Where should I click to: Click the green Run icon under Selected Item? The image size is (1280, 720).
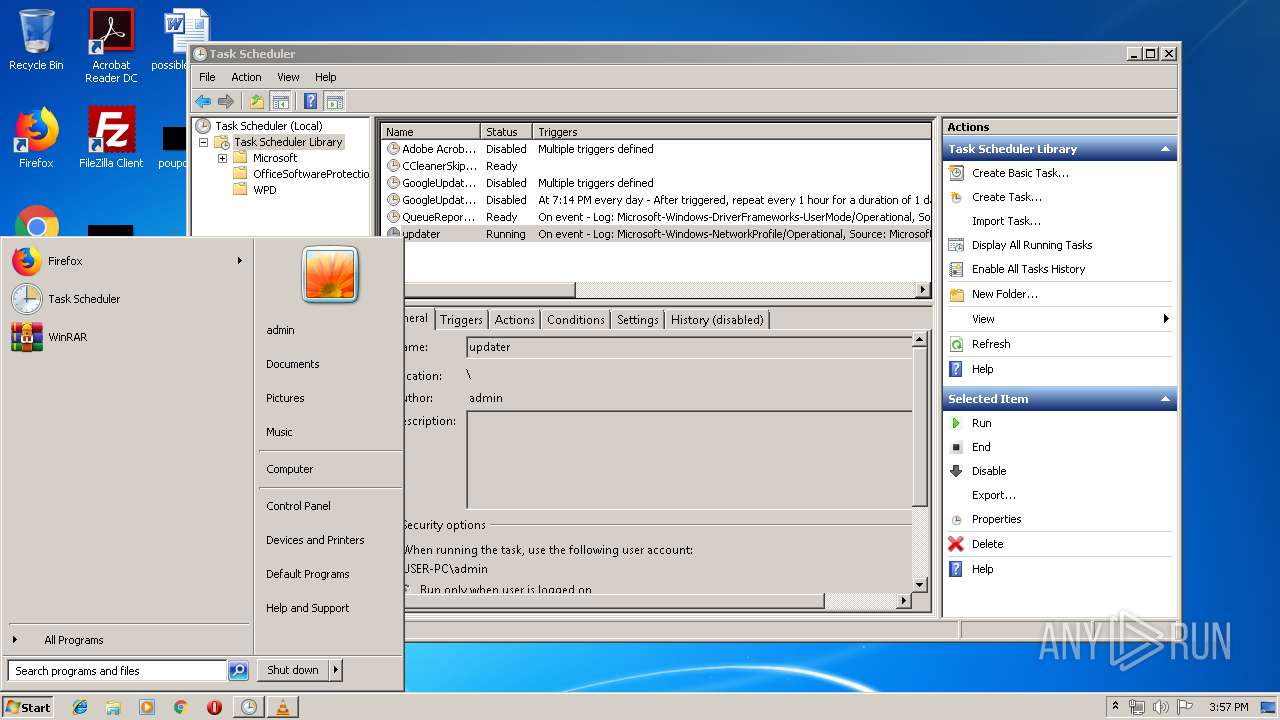pos(957,423)
